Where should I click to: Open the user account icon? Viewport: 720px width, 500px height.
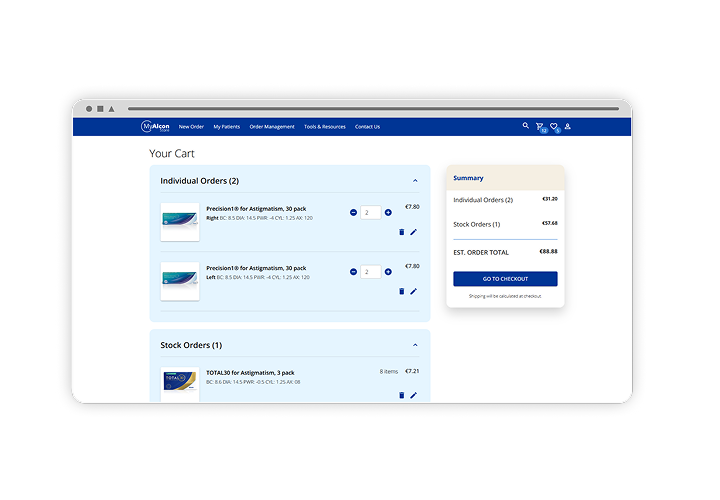tap(568, 127)
